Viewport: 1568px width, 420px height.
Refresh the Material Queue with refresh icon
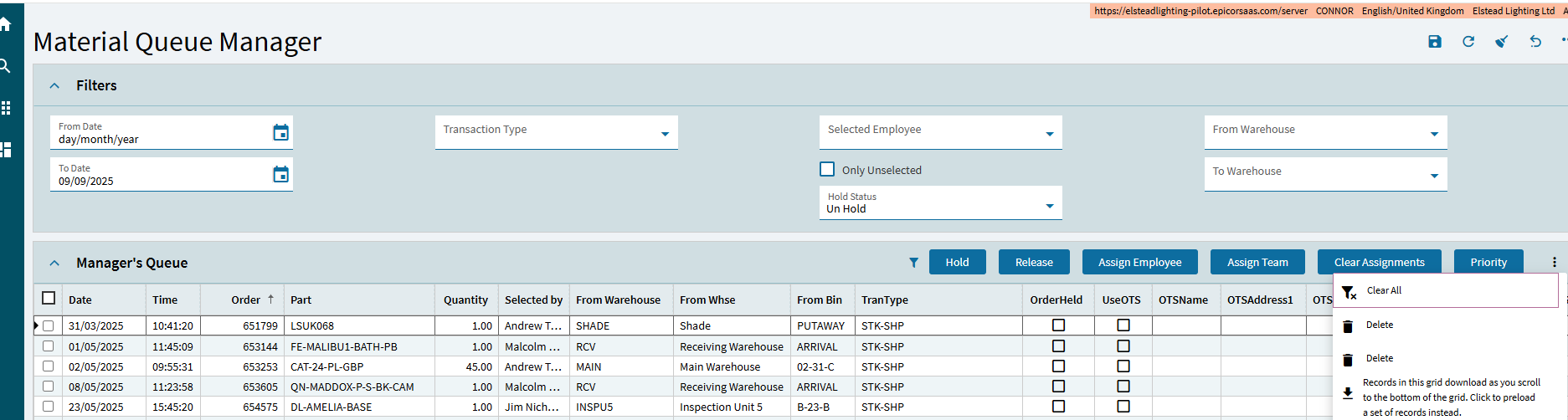click(1468, 42)
